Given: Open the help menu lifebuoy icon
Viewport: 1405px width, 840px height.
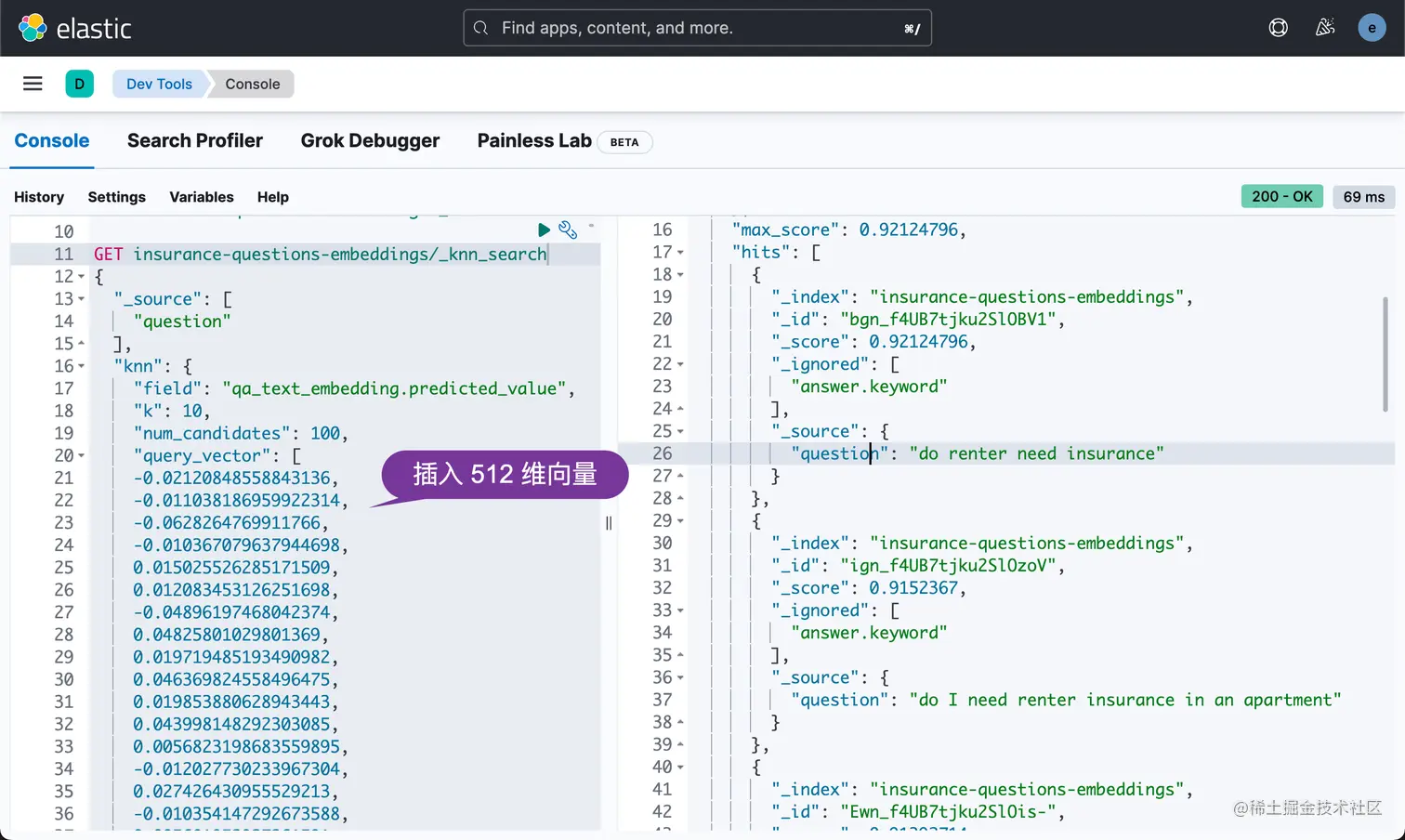Looking at the screenshot, I should pyautogui.click(x=1279, y=28).
